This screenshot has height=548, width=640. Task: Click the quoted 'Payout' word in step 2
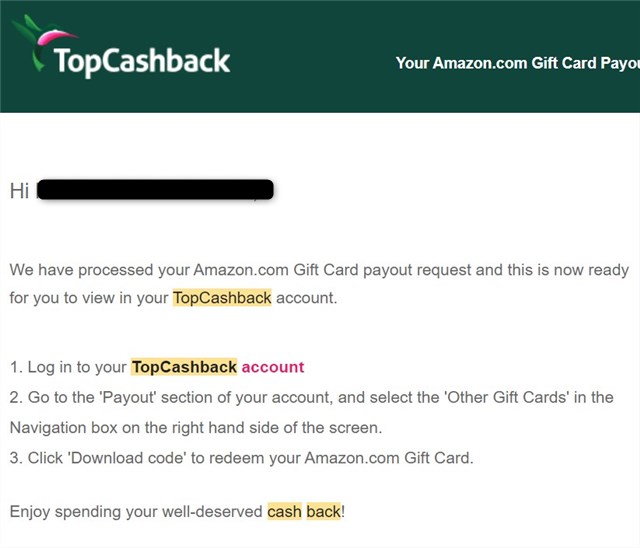tap(127, 397)
